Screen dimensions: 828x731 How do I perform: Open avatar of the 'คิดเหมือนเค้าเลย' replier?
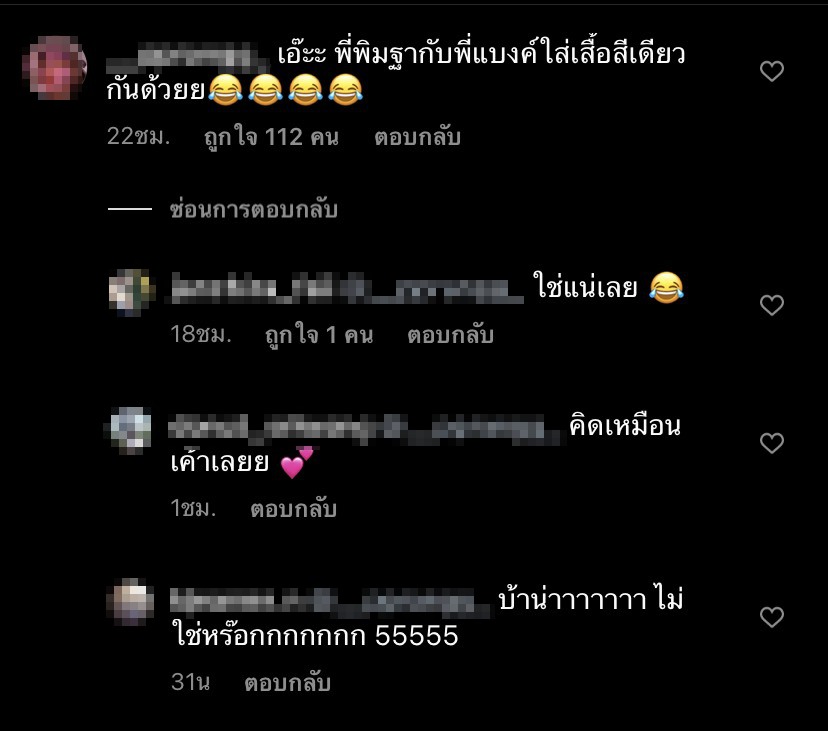131,430
